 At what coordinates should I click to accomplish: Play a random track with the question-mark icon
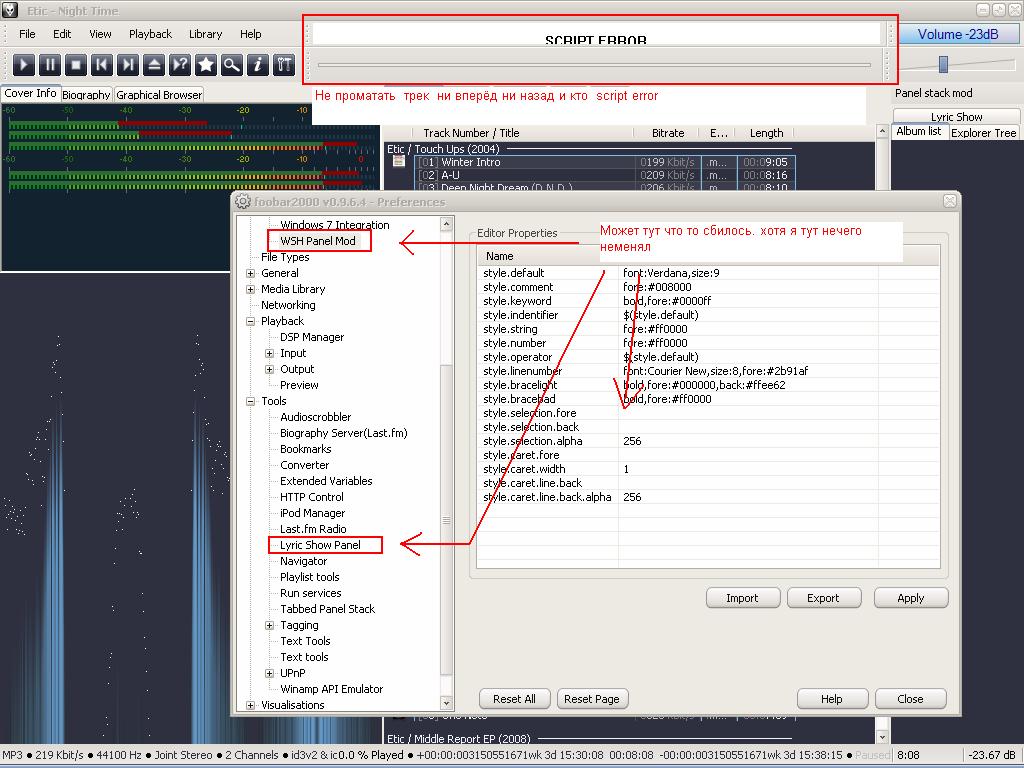180,65
